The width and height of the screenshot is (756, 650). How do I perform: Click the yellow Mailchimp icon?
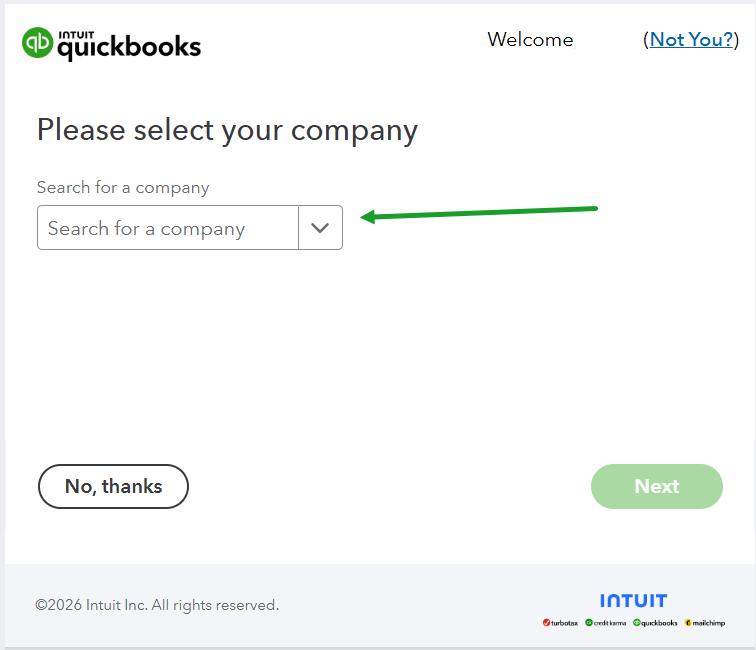tap(688, 623)
